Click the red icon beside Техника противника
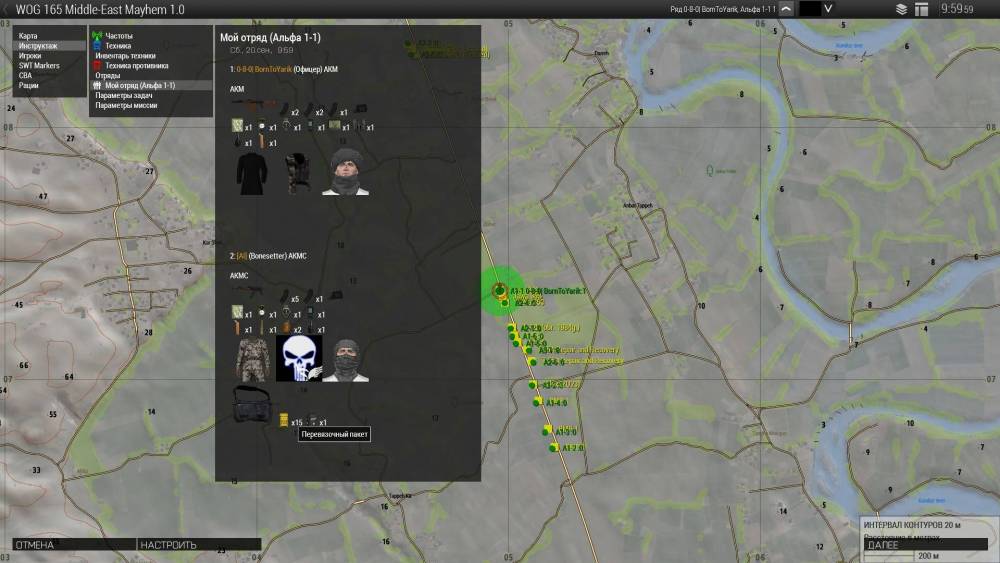The height and width of the screenshot is (563, 1000). tap(97, 66)
